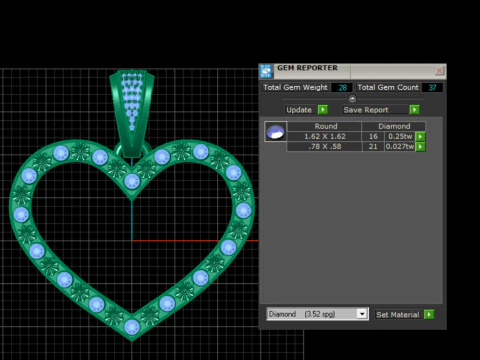Click the Total Gem Weight label
Viewport: 480px width, 360px height.
(296, 87)
